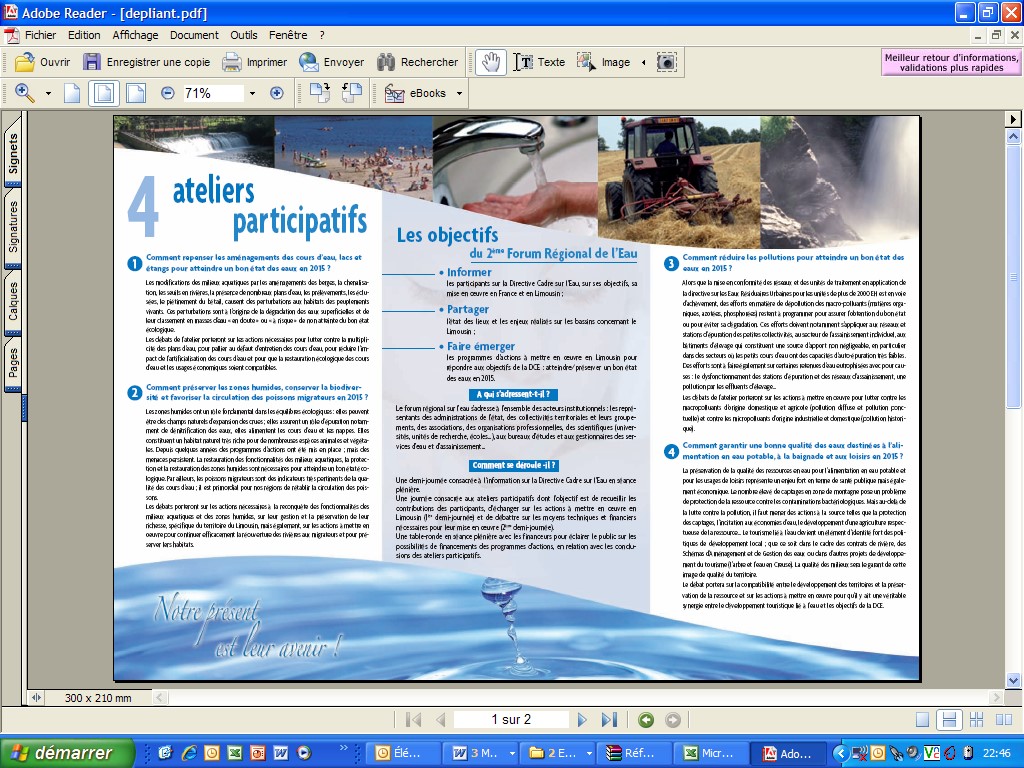Expand the zoom tool dropdown arrow

[x=48, y=93]
